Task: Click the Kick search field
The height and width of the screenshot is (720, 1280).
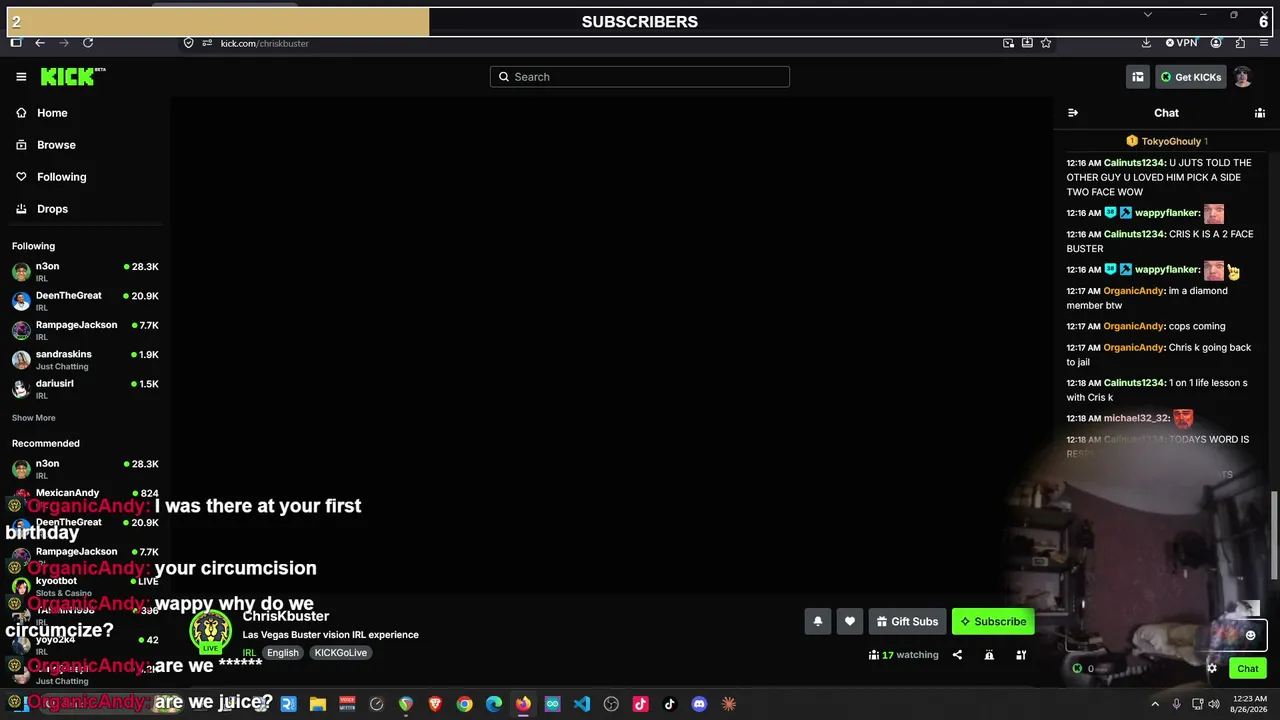Action: 640,77
